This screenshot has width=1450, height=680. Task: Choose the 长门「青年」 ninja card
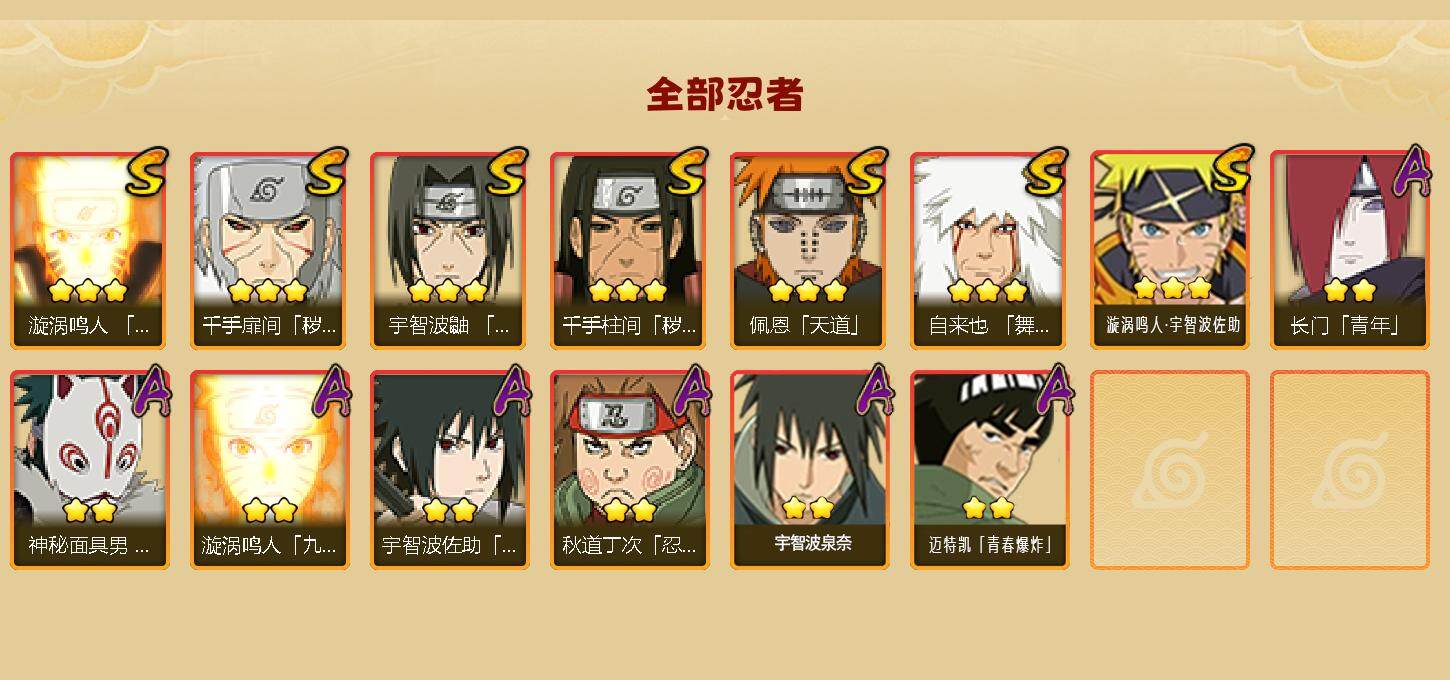[1349, 250]
